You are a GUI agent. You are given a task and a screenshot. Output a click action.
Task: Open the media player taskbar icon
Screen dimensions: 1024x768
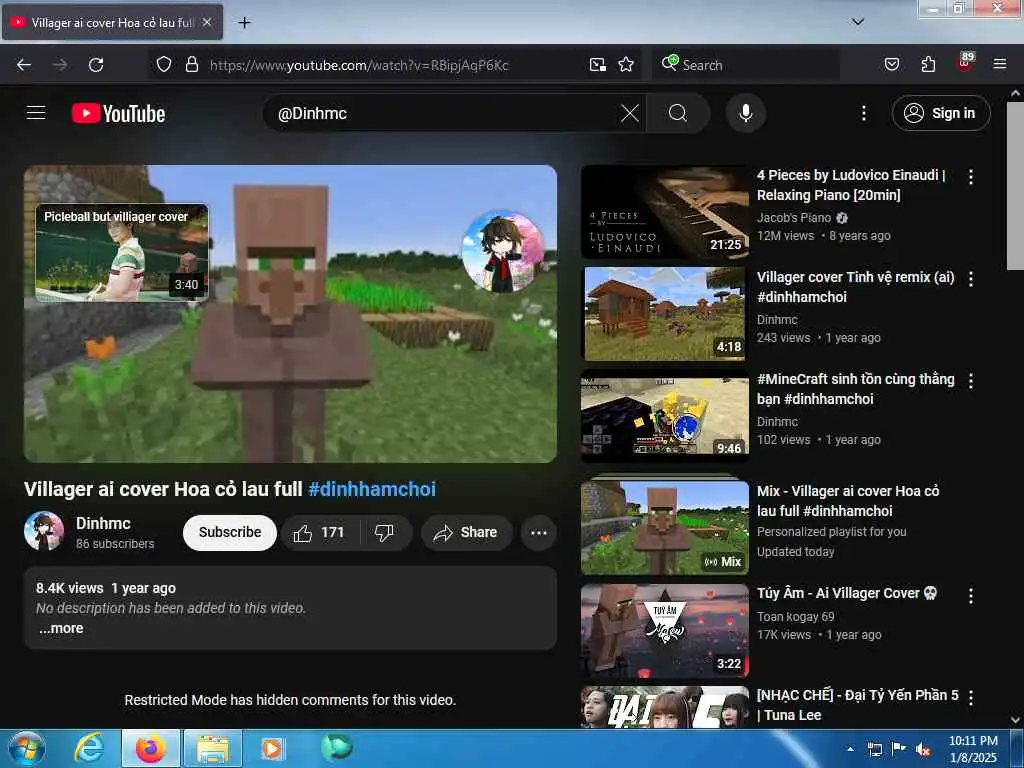click(x=271, y=748)
